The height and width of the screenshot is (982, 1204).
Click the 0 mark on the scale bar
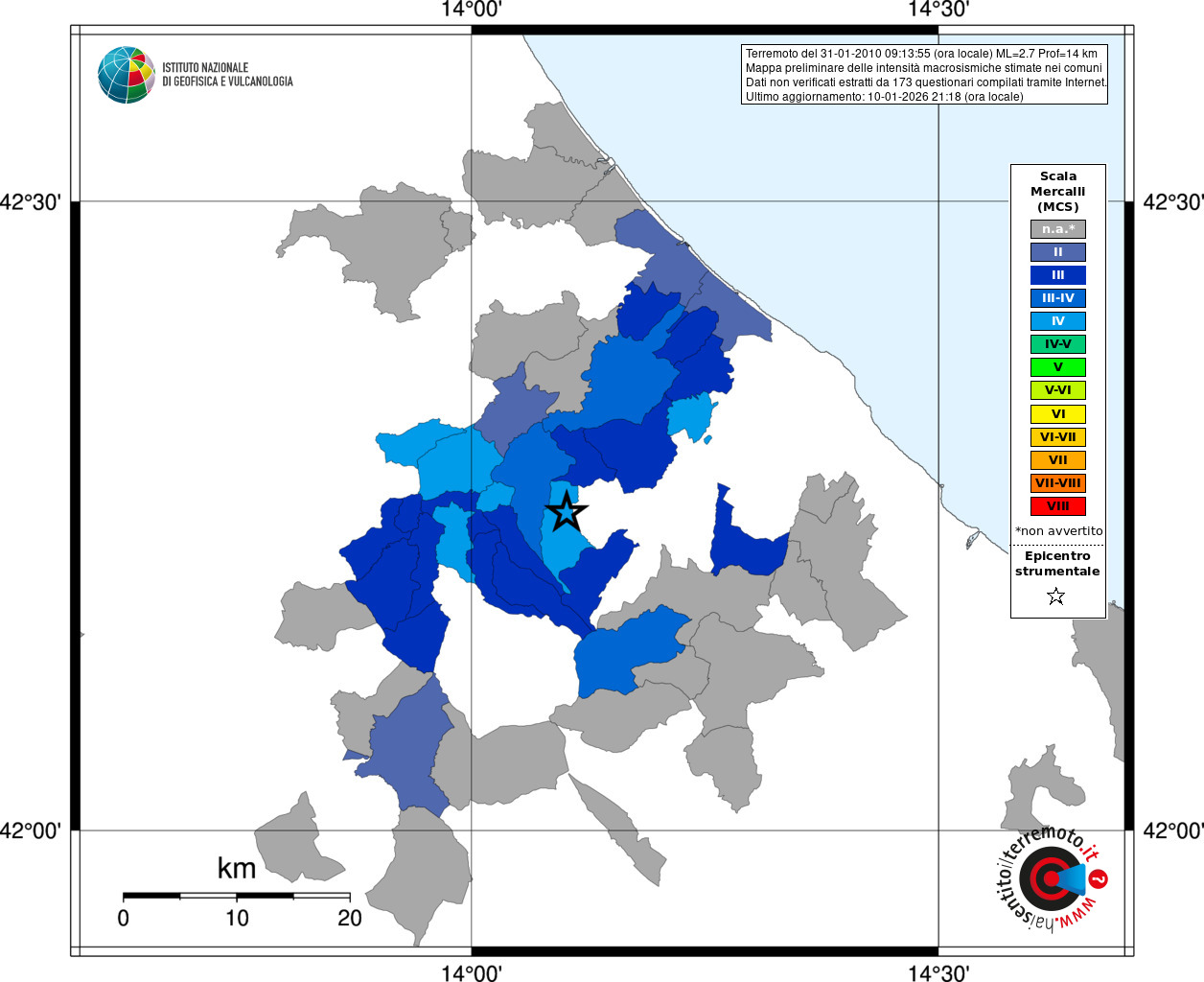(123, 918)
